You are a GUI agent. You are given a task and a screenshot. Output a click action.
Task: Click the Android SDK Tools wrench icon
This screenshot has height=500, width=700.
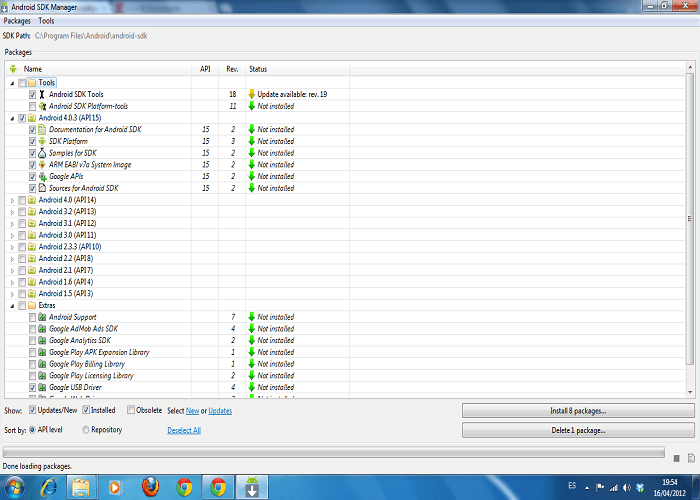pos(42,94)
